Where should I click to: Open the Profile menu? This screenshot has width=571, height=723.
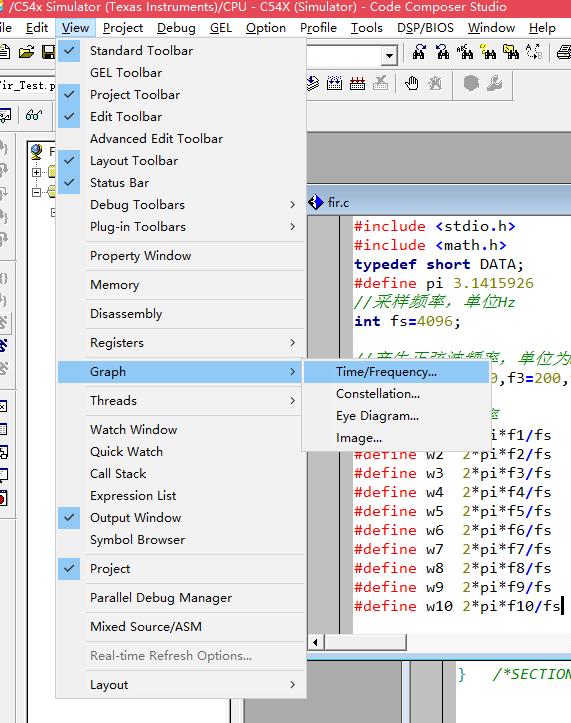coord(318,28)
